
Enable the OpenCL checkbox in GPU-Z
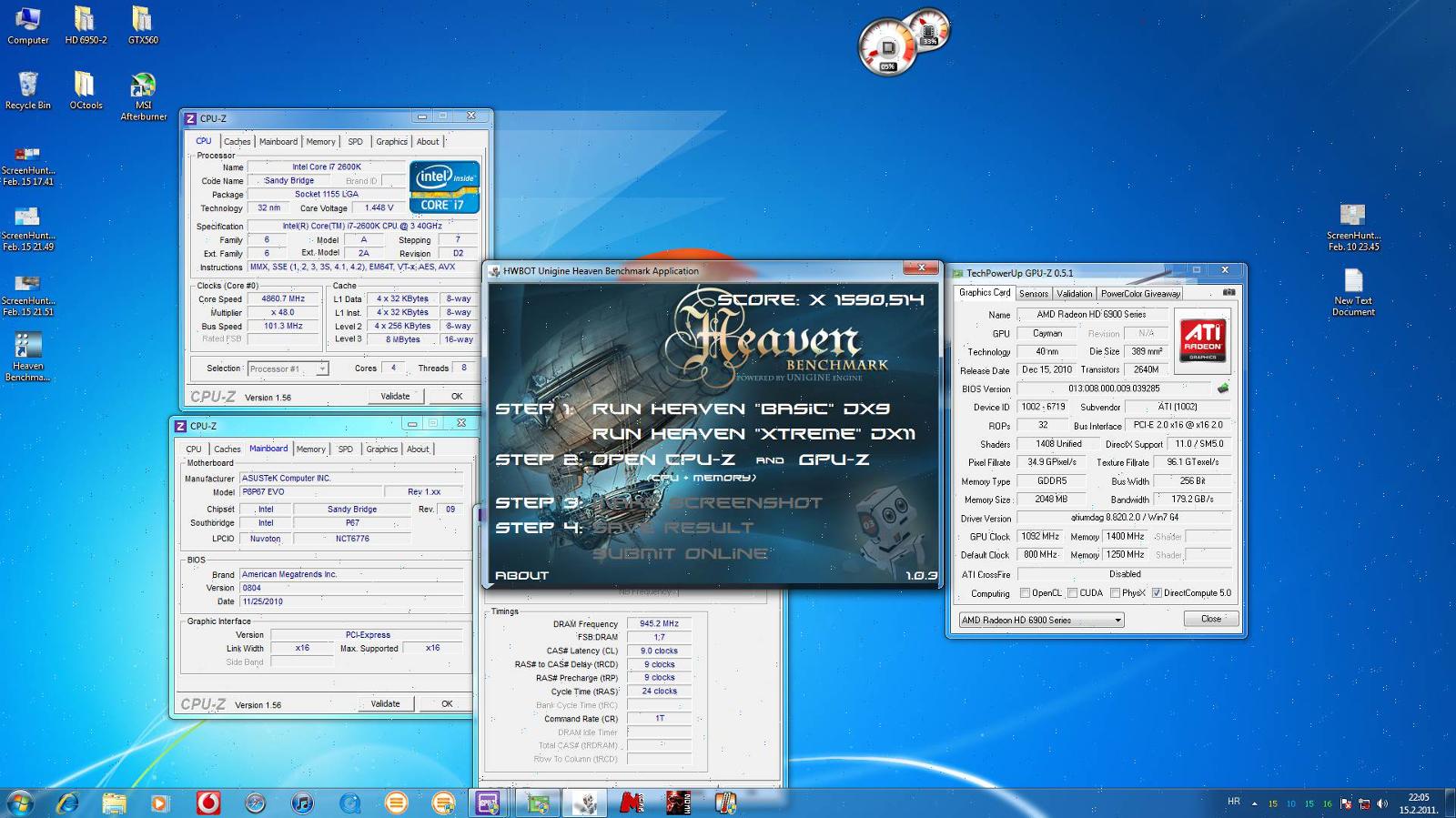coord(1025,592)
